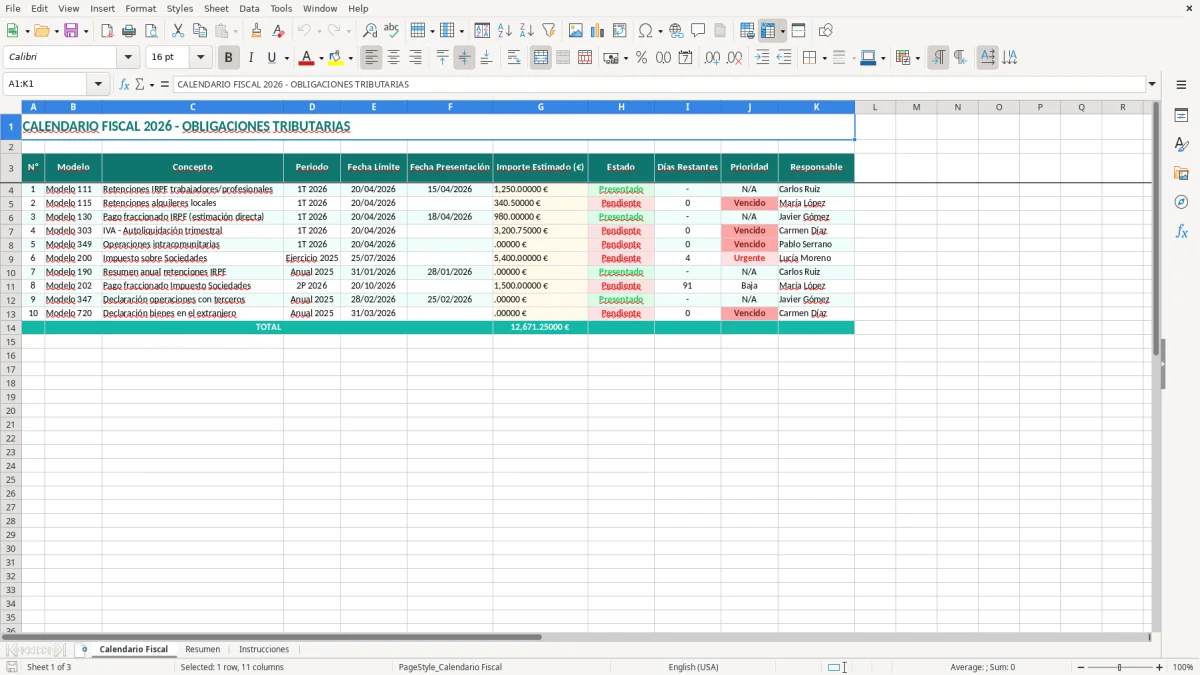Open the Function Wizard fx icon
This screenshot has height=675, width=1200.
[x=124, y=84]
